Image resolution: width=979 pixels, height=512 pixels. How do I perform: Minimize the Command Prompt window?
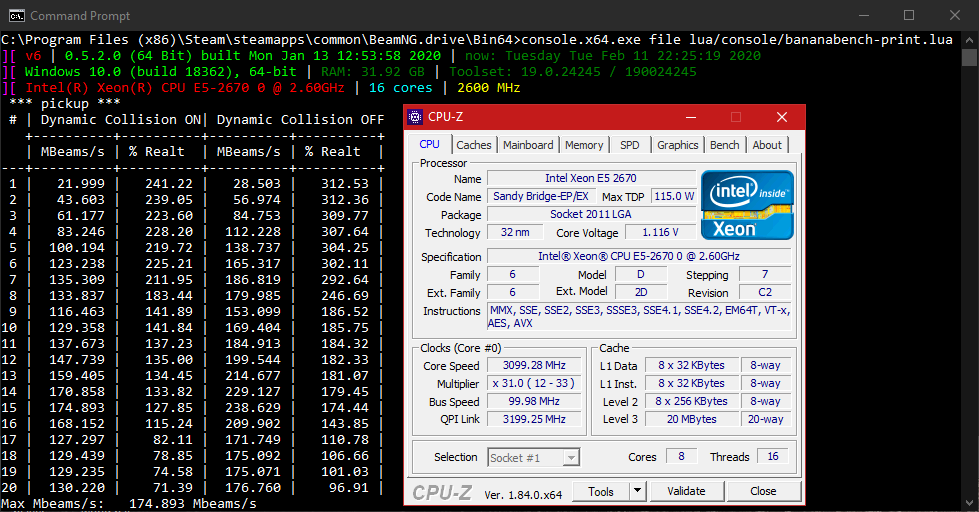(x=864, y=15)
